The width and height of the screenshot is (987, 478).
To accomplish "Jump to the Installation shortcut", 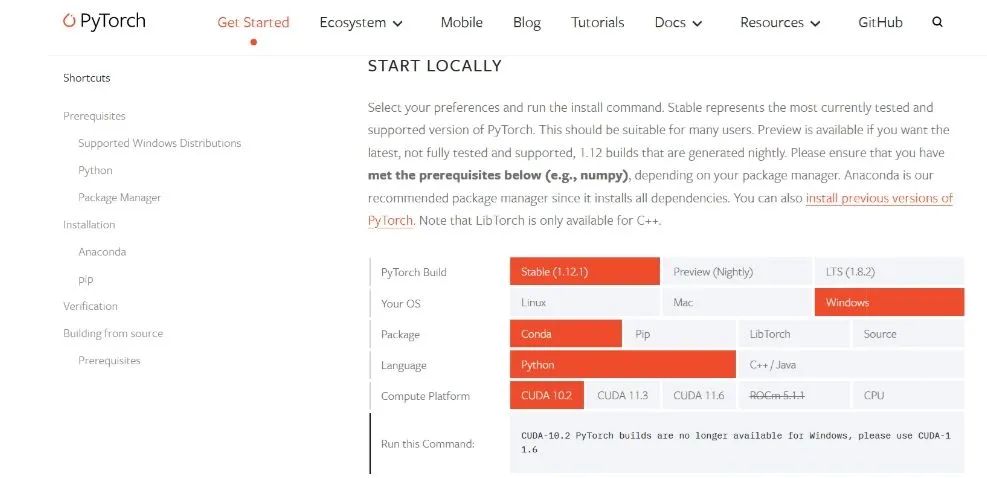I will click(x=89, y=225).
